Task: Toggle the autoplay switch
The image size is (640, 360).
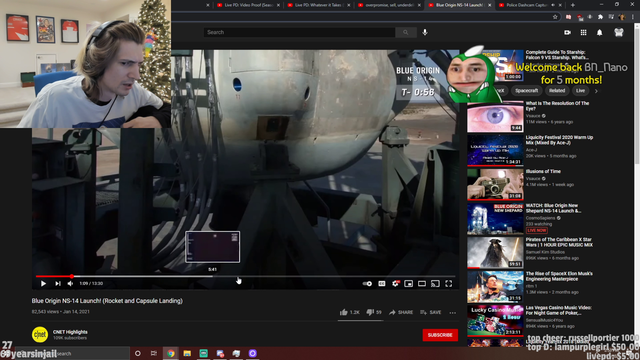Action: click(x=367, y=284)
